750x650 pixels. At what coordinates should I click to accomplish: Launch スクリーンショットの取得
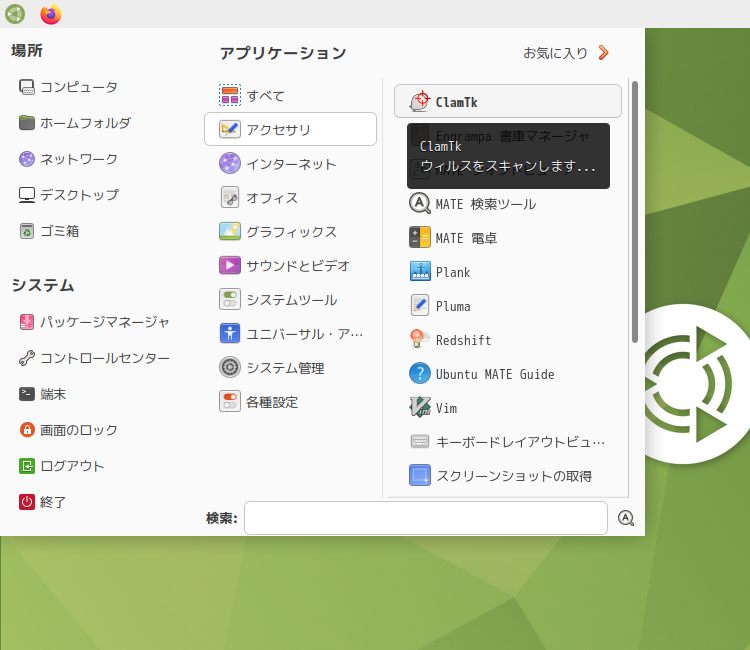point(507,475)
